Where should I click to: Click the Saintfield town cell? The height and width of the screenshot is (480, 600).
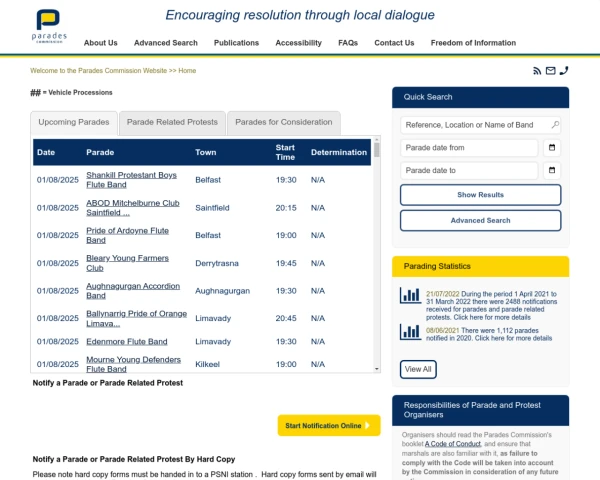click(212, 208)
